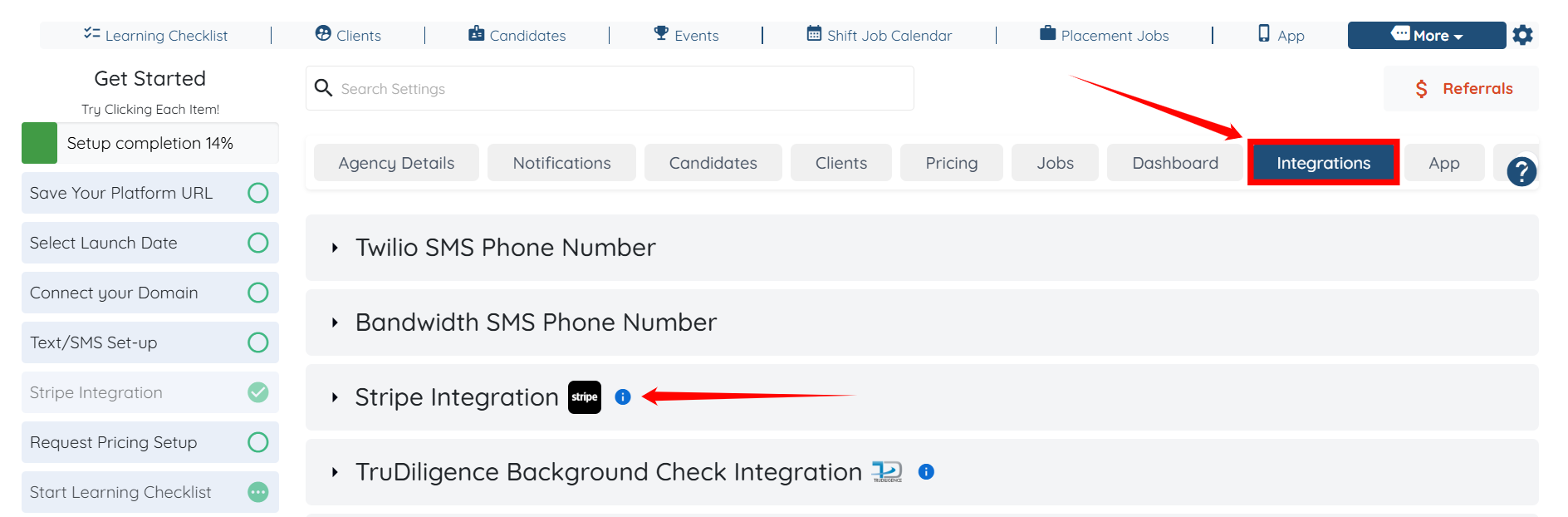Click the Referrals button
Screen dimensions: 1568x517
point(1462,89)
